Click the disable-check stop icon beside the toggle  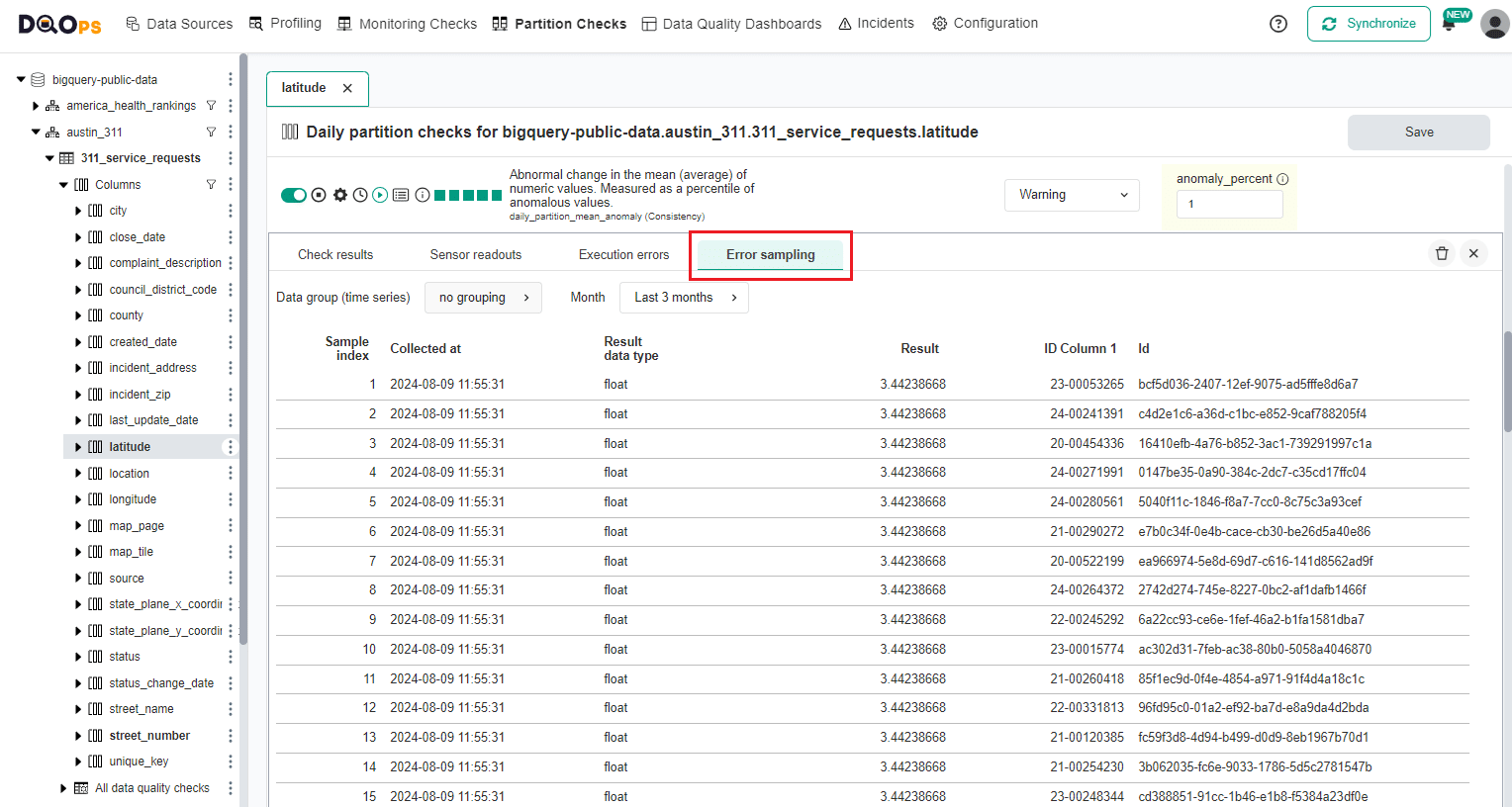click(x=319, y=195)
